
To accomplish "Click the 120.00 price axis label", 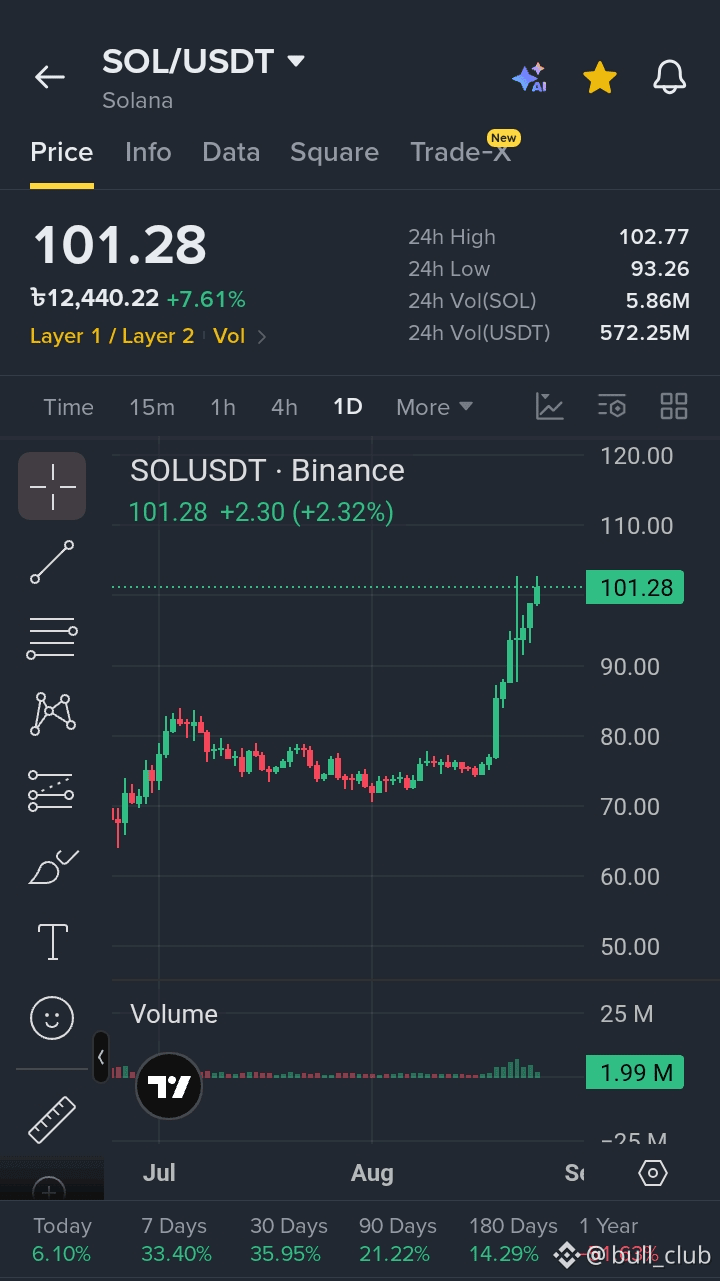I will [637, 456].
